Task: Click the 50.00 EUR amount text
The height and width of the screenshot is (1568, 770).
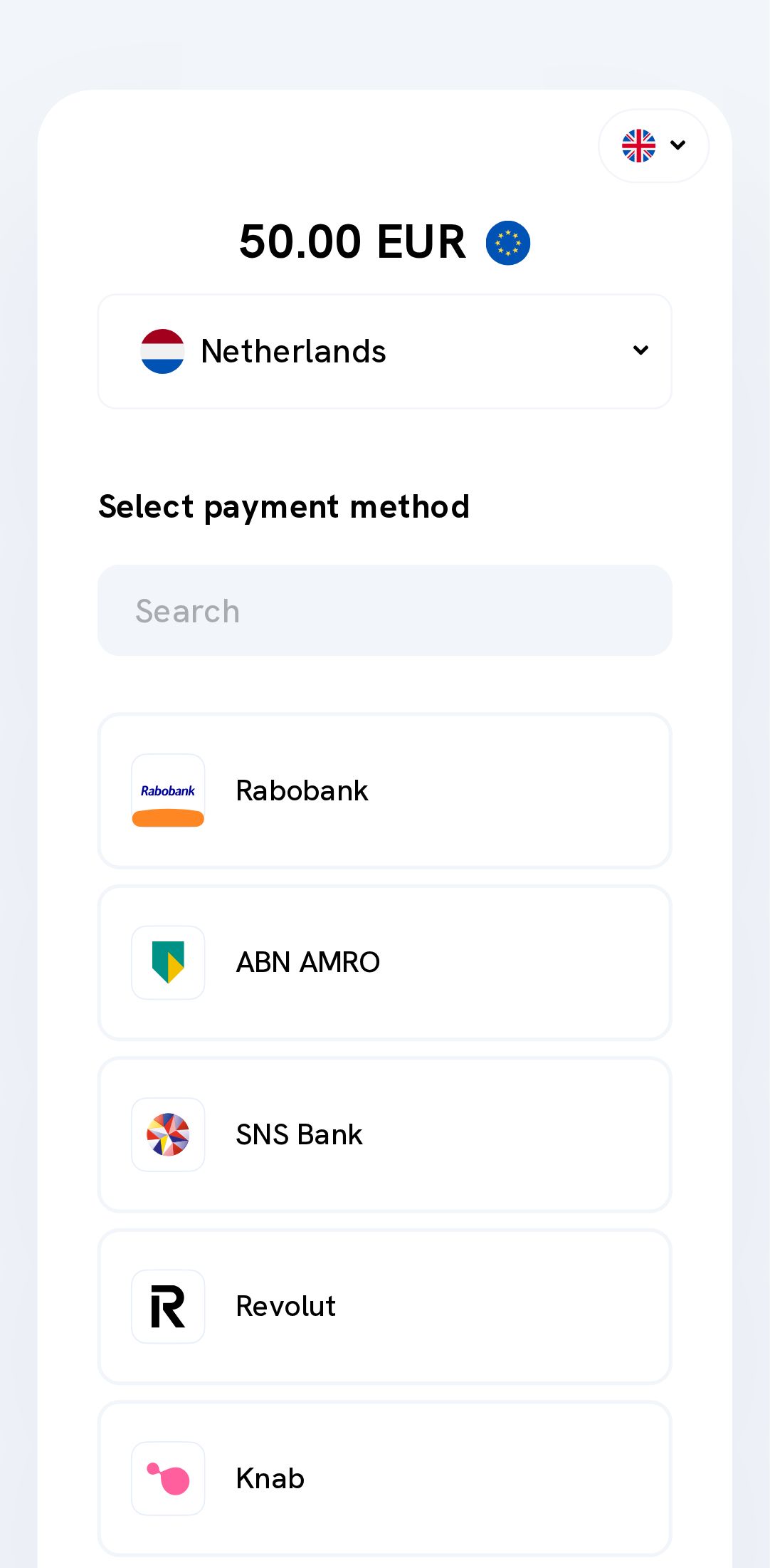Action: (x=352, y=242)
